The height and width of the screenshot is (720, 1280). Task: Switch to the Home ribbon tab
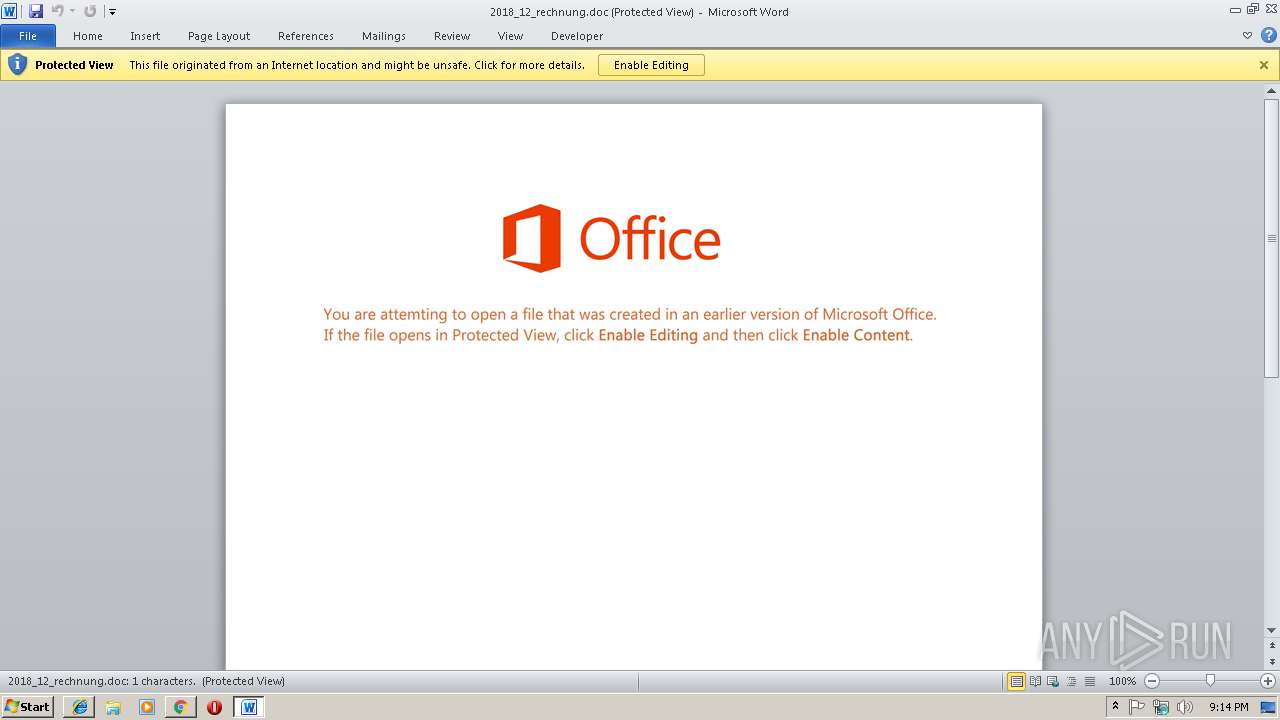(x=88, y=36)
